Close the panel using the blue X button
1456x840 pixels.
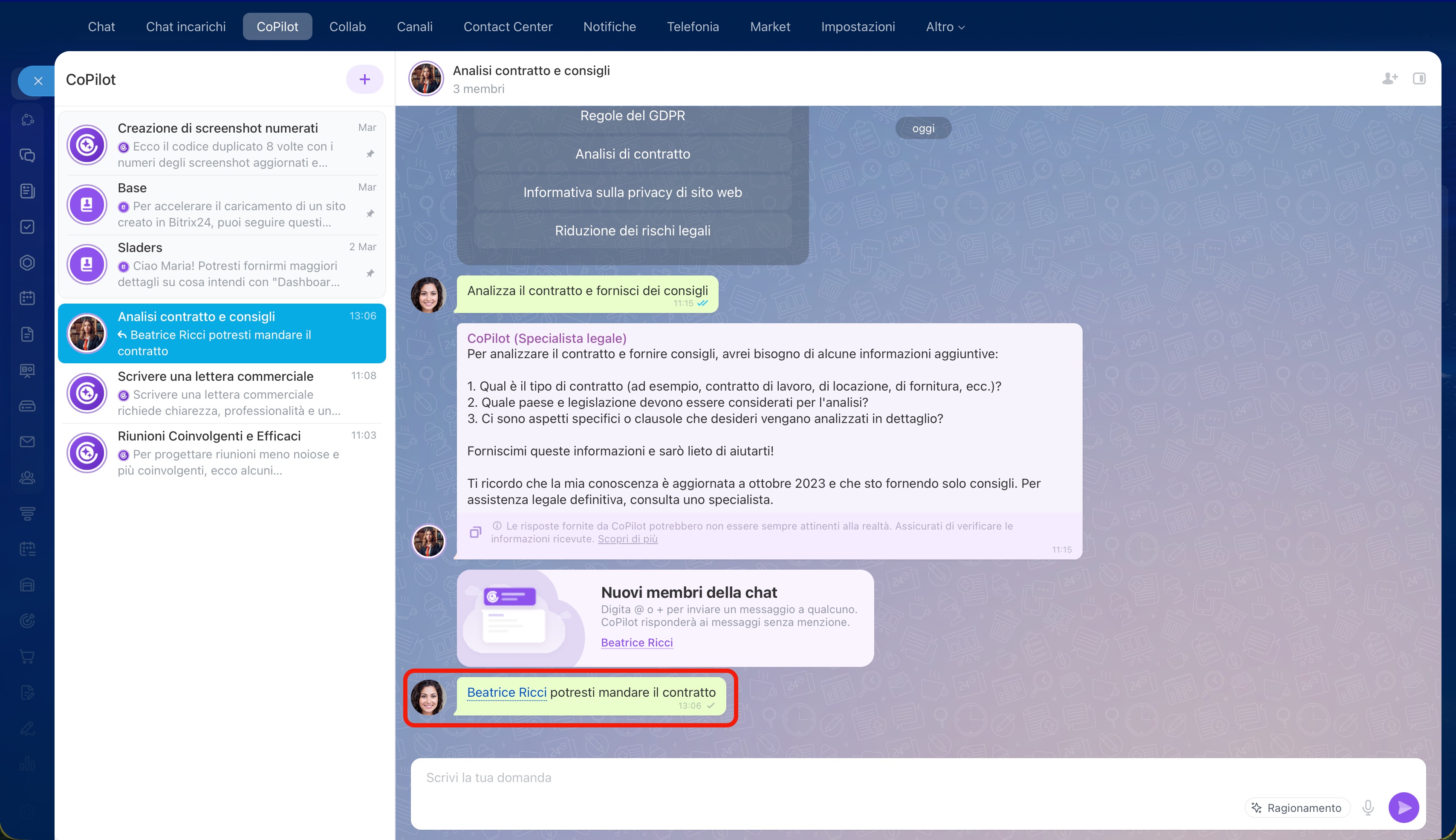point(38,81)
